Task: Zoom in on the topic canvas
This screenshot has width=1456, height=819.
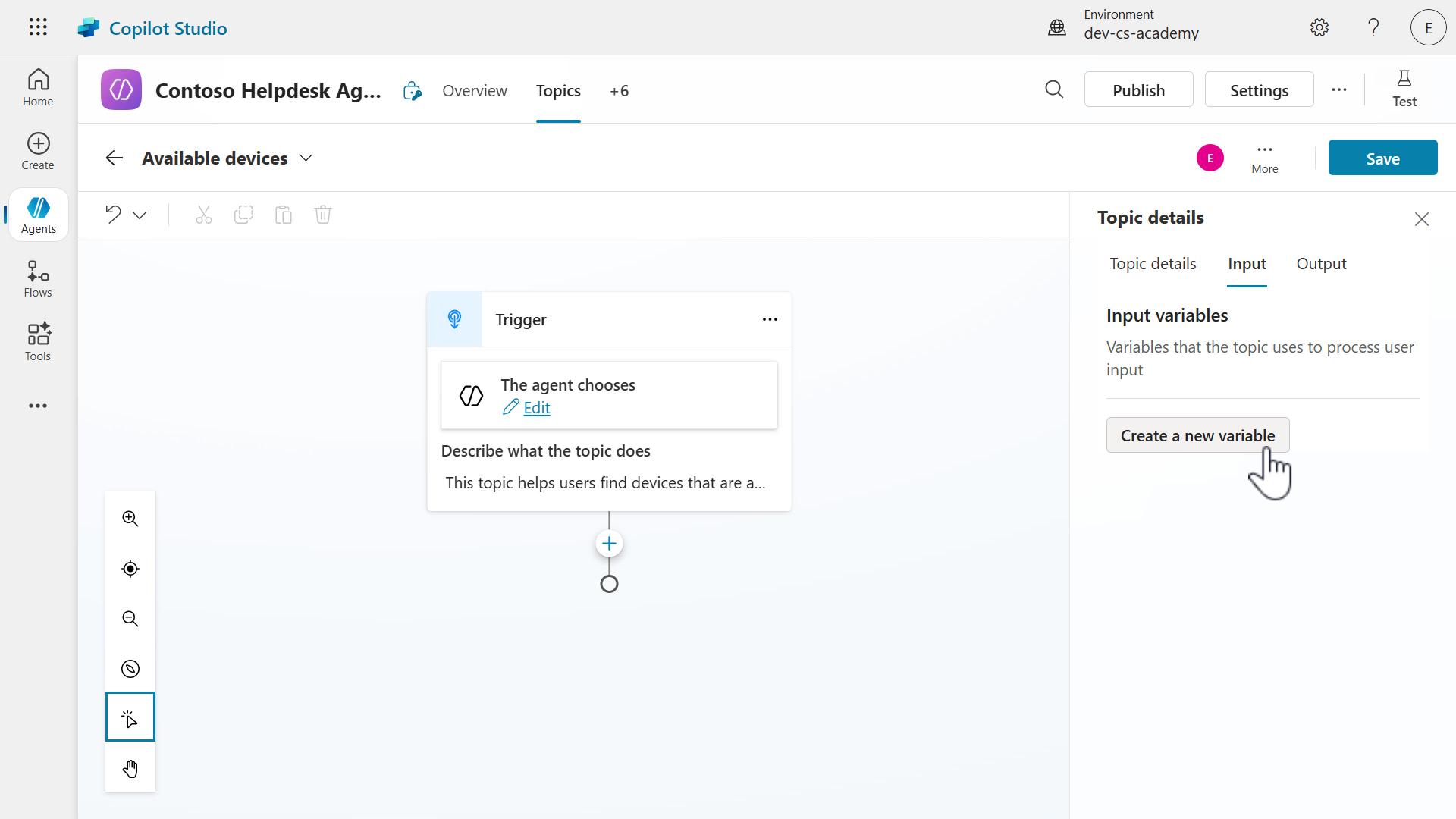Action: click(x=130, y=519)
